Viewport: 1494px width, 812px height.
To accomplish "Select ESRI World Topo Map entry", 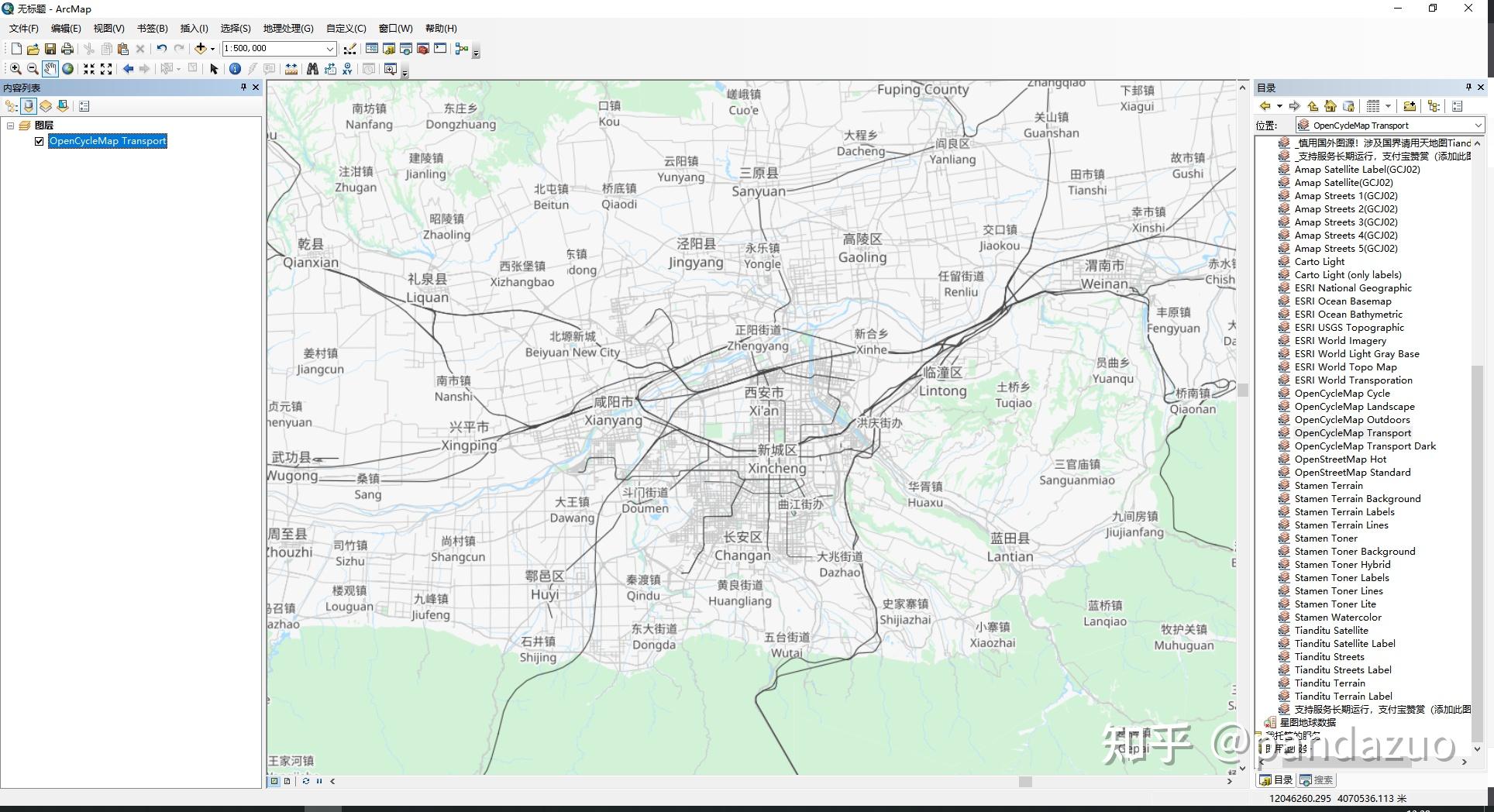I will click(x=1347, y=366).
